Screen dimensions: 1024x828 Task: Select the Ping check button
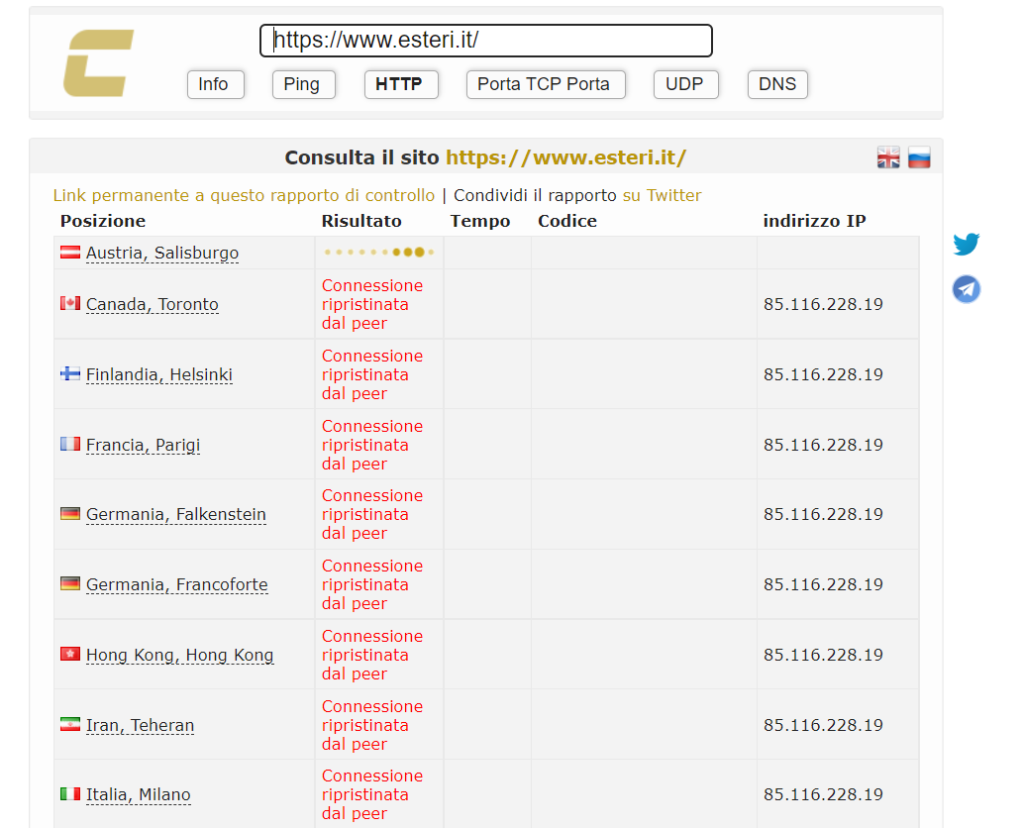click(301, 85)
